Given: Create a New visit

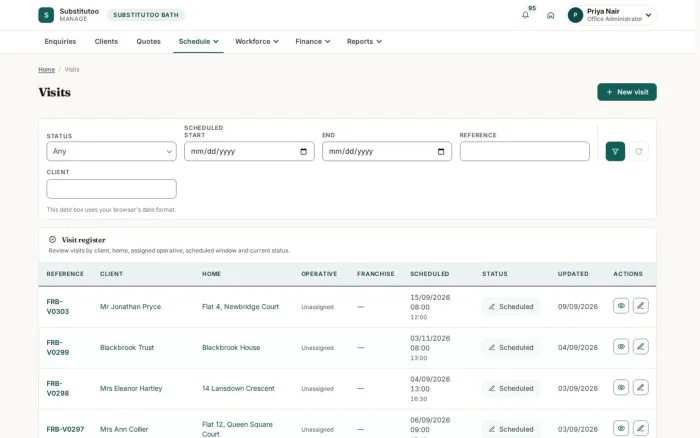Looking at the screenshot, I should 627,92.
